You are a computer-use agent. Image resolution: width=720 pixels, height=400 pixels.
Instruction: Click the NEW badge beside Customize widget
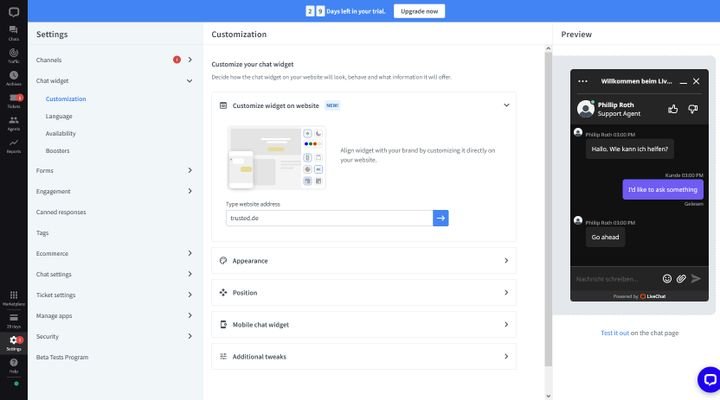click(332, 106)
